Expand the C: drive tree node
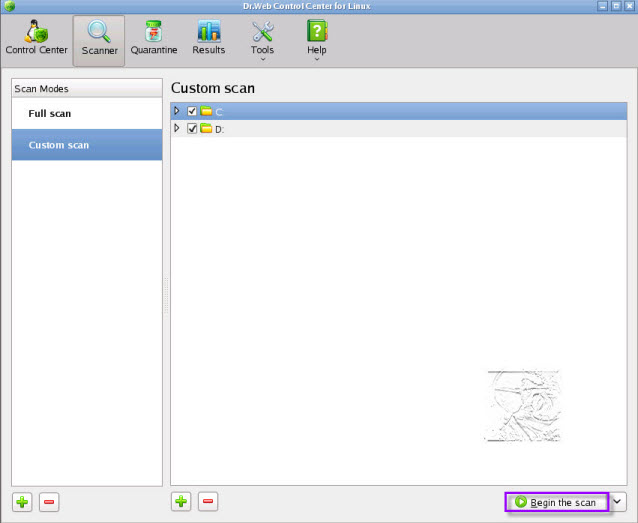This screenshot has height=523, width=638. click(177, 111)
